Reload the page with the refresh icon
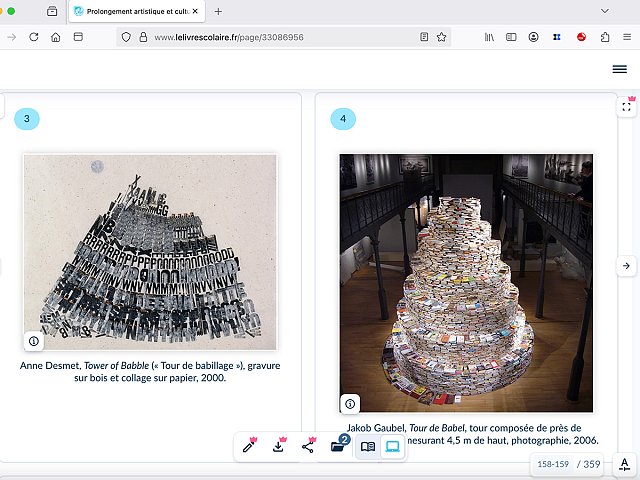 coord(34,37)
